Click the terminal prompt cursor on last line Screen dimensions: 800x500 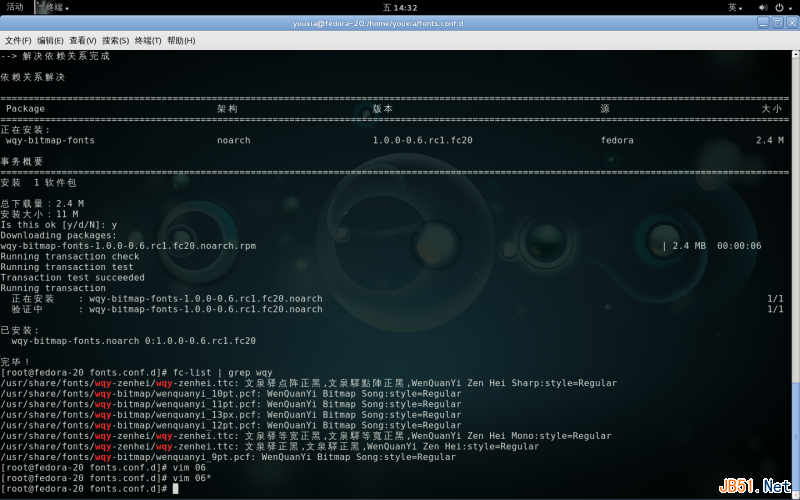click(176, 489)
